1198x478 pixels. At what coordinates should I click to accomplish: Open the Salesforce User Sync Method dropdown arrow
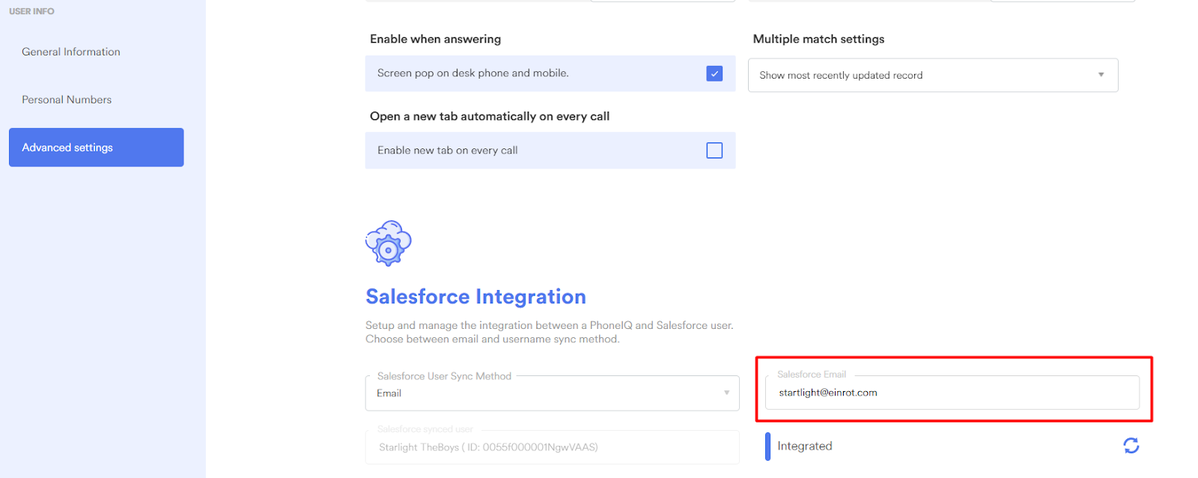(x=726, y=393)
